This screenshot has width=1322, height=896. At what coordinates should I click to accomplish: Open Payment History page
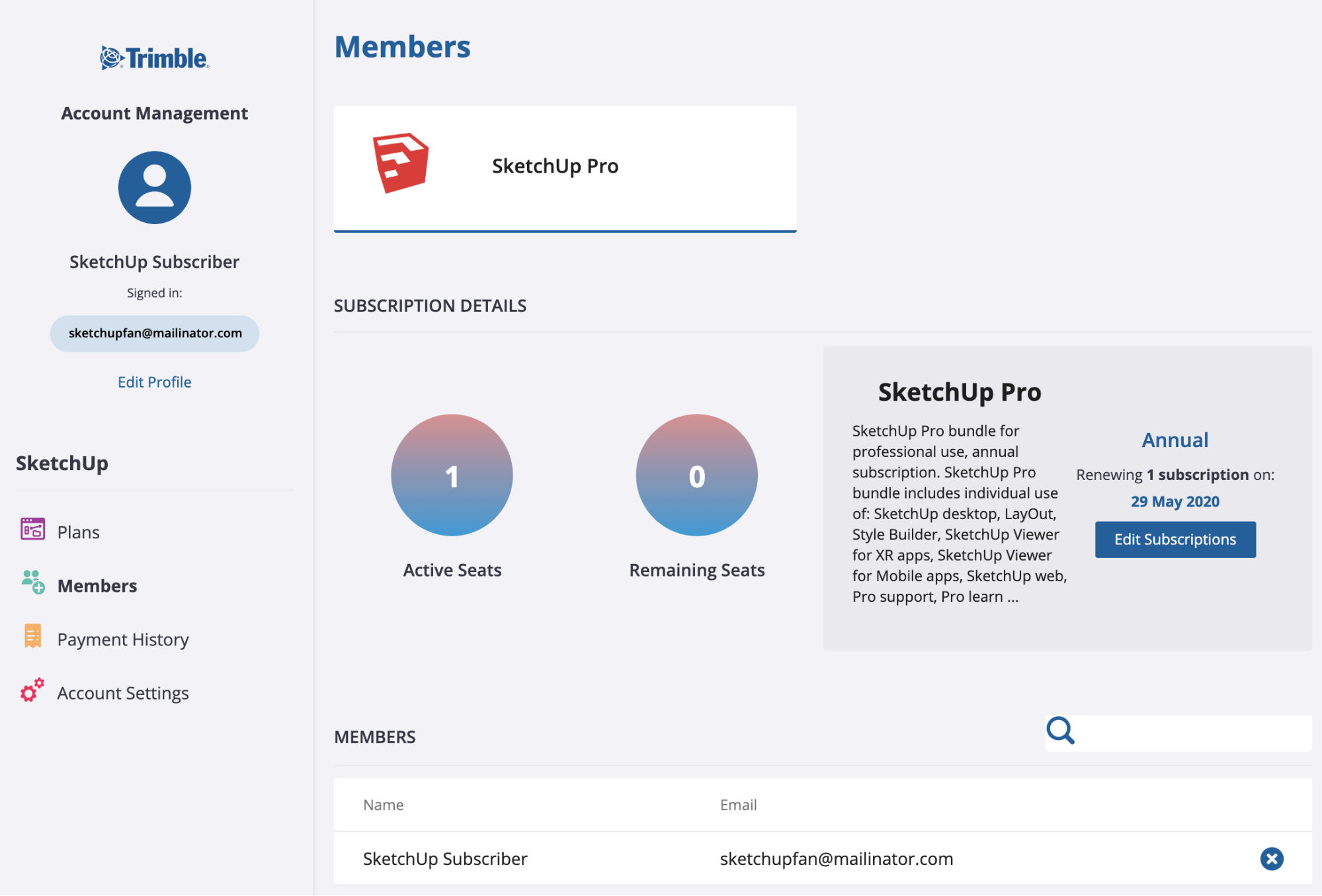coord(123,639)
